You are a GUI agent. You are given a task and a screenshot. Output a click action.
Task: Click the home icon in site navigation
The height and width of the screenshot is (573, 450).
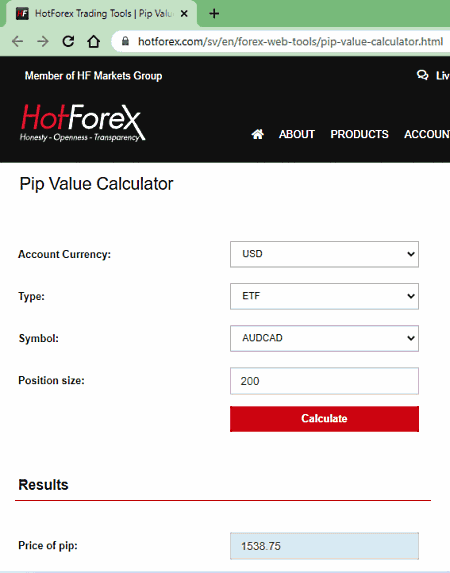click(x=257, y=134)
